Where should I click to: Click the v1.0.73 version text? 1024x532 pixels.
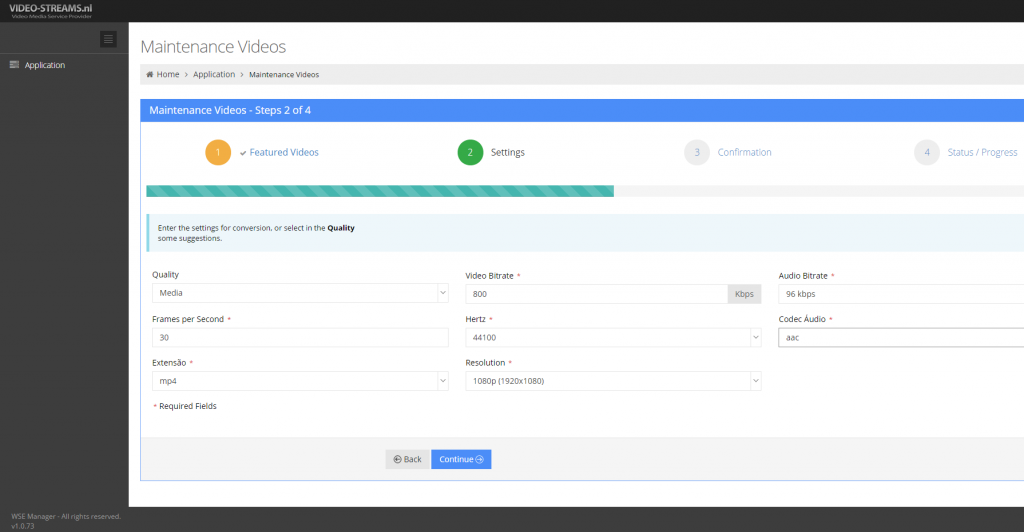click(23, 525)
